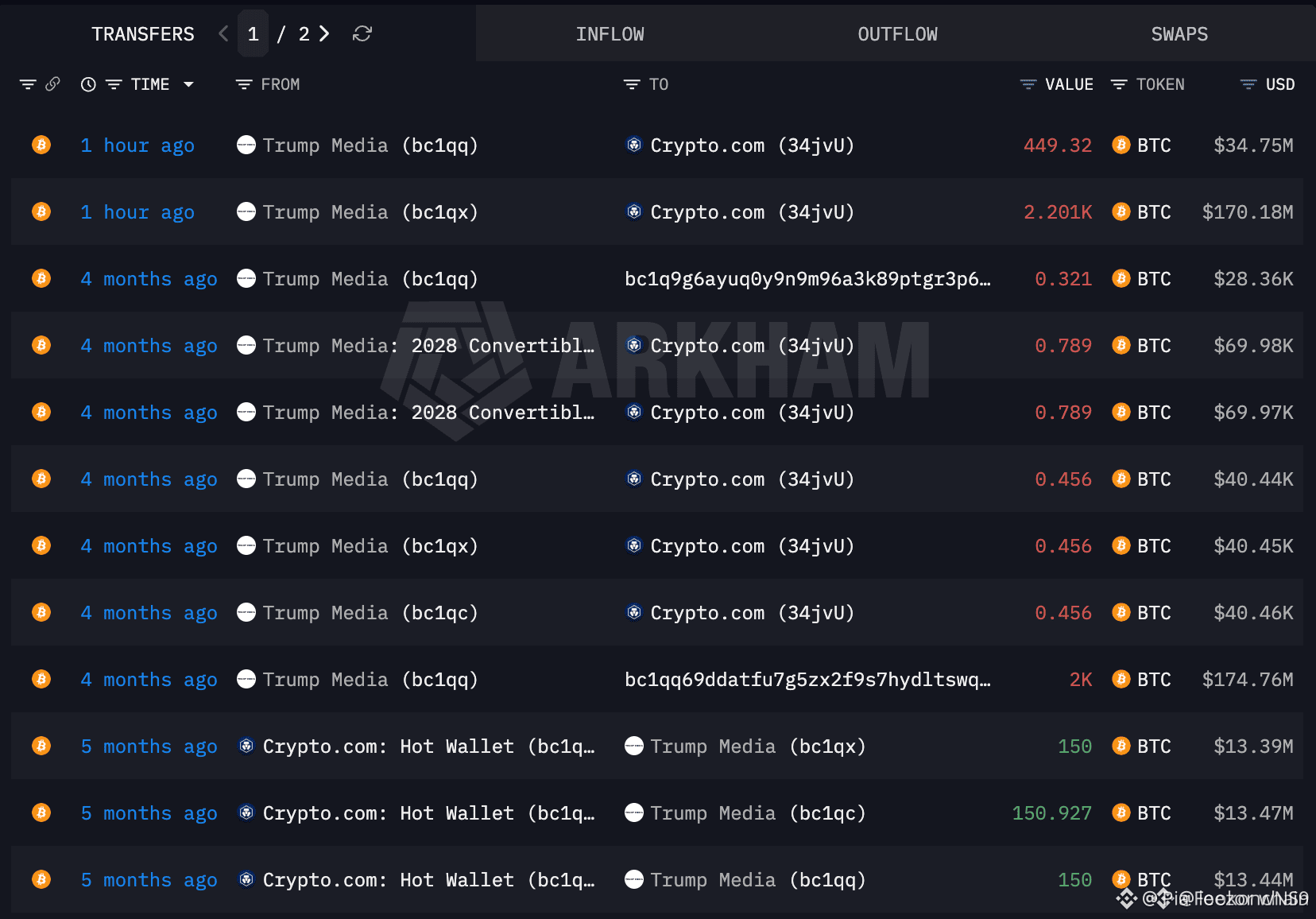Click the TIME column header label
The image size is (1316, 919).
tap(150, 84)
